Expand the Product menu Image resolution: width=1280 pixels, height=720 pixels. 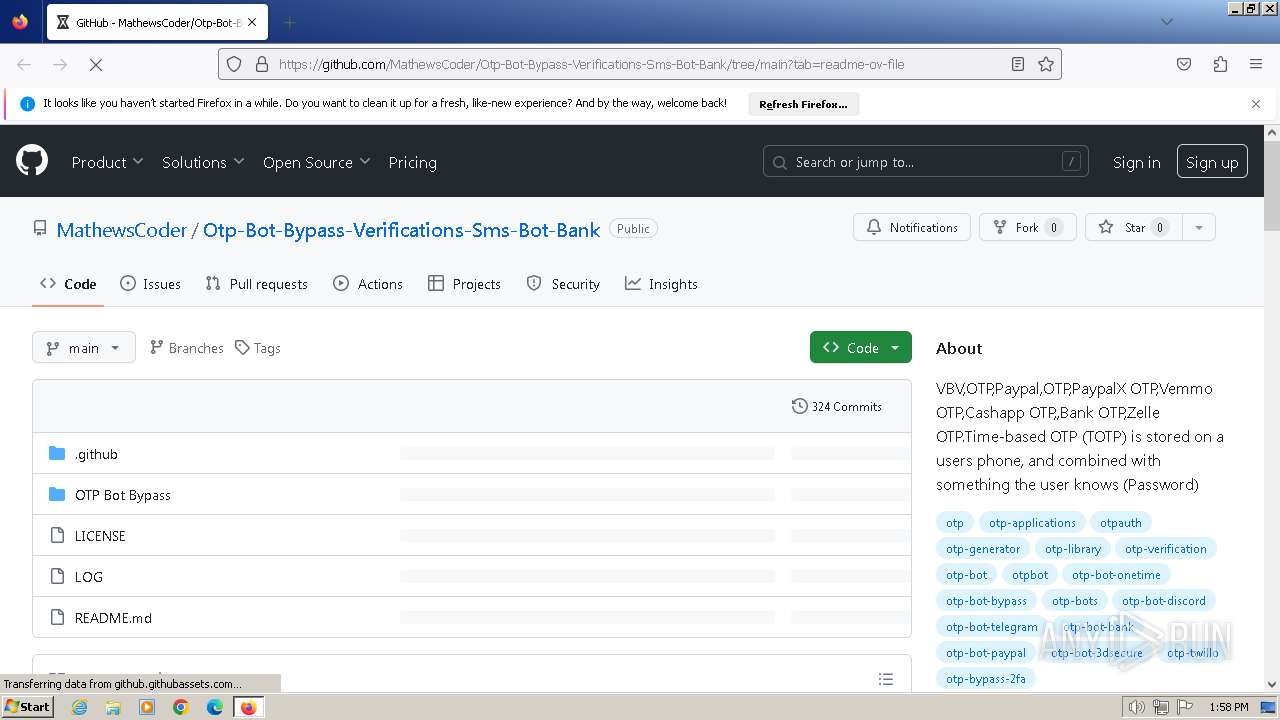pyautogui.click(x=107, y=162)
